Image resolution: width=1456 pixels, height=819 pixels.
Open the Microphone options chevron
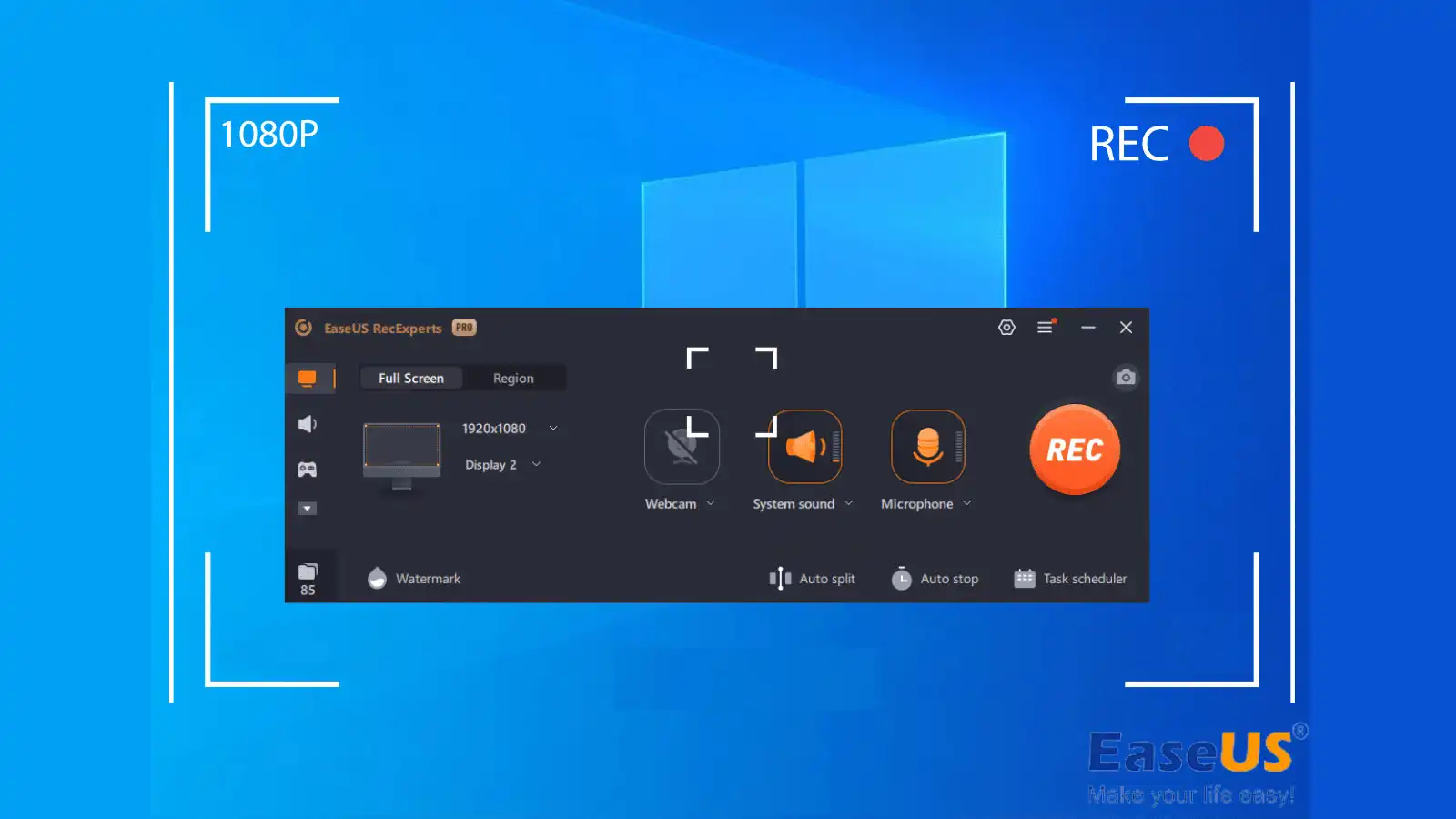[967, 503]
